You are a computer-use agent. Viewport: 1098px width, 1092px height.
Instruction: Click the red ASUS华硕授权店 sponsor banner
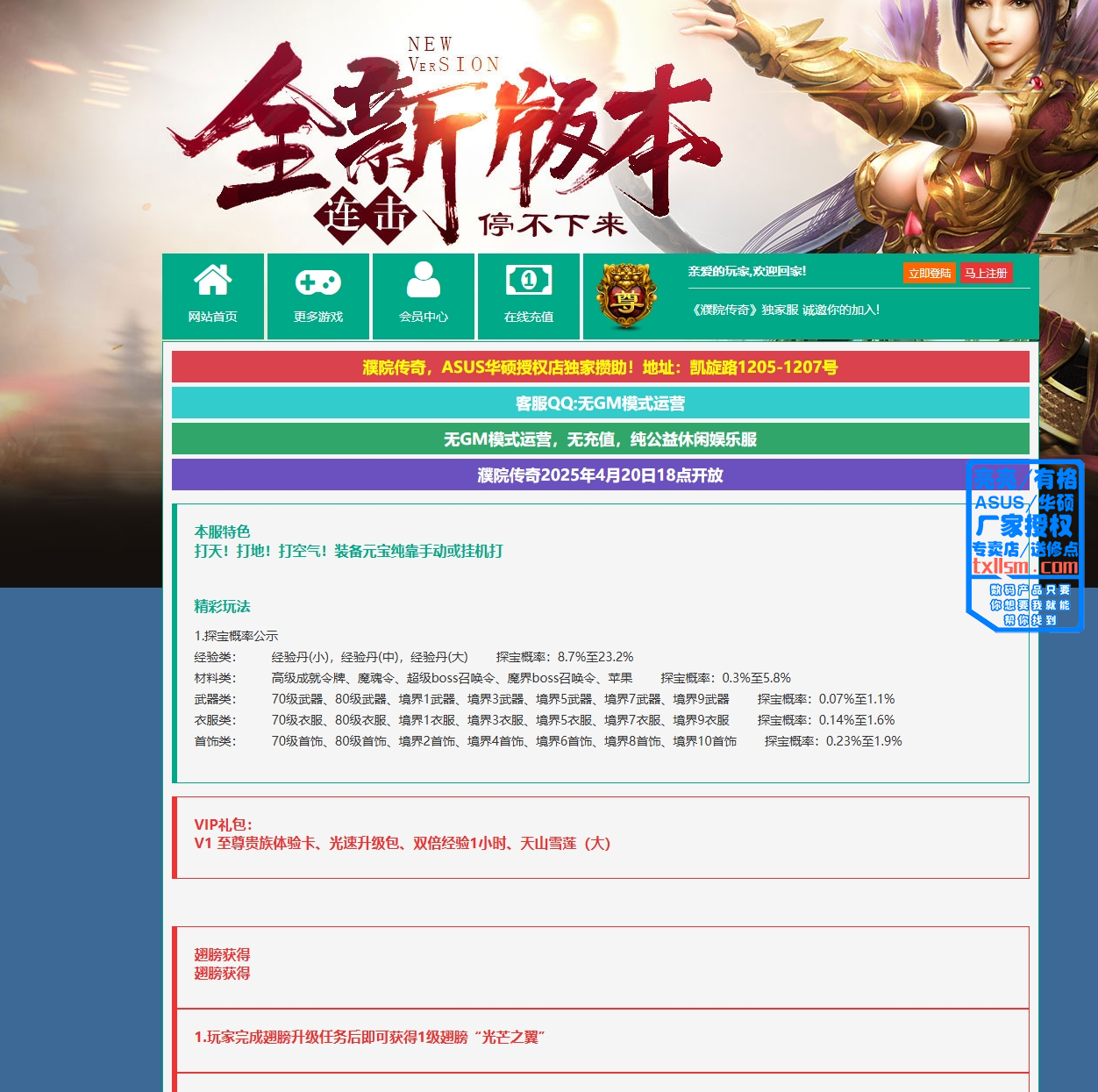[601, 367]
